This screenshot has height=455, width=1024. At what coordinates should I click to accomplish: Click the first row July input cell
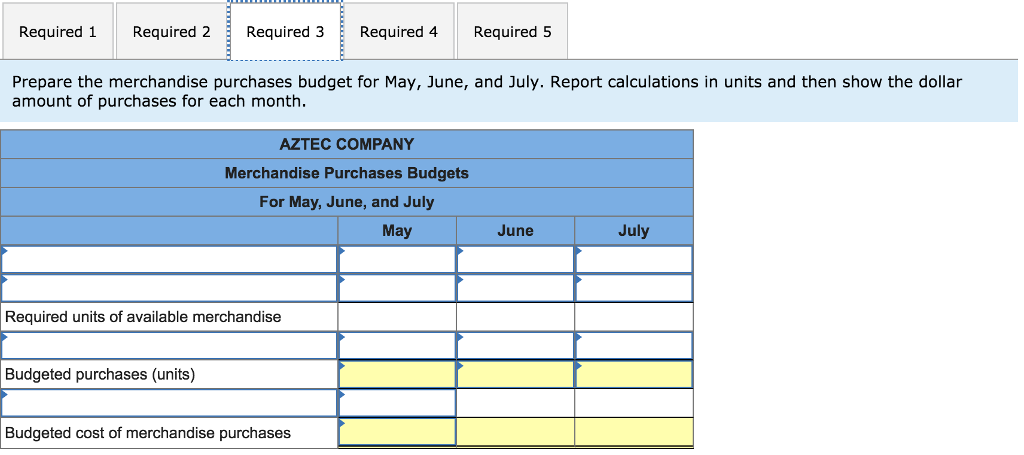point(634,260)
